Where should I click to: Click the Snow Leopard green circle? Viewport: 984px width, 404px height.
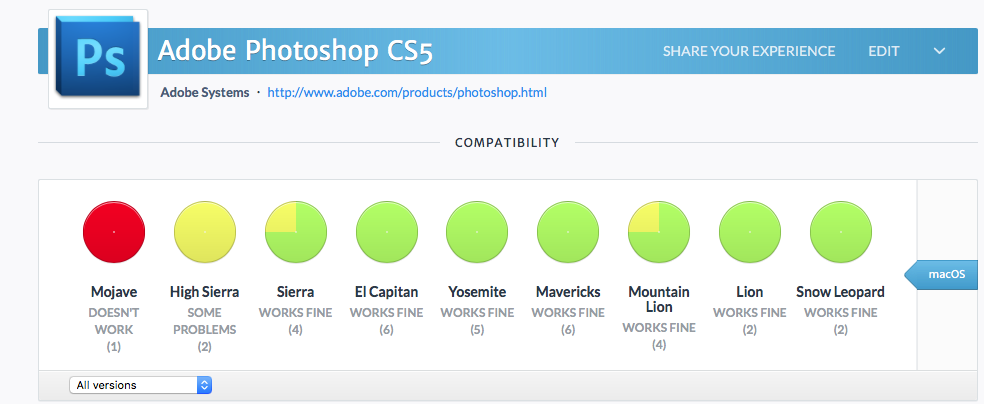tap(840, 231)
